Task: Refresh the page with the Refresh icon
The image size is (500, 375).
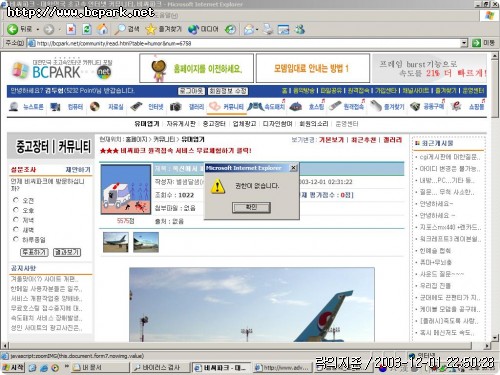Action: pos(87,30)
